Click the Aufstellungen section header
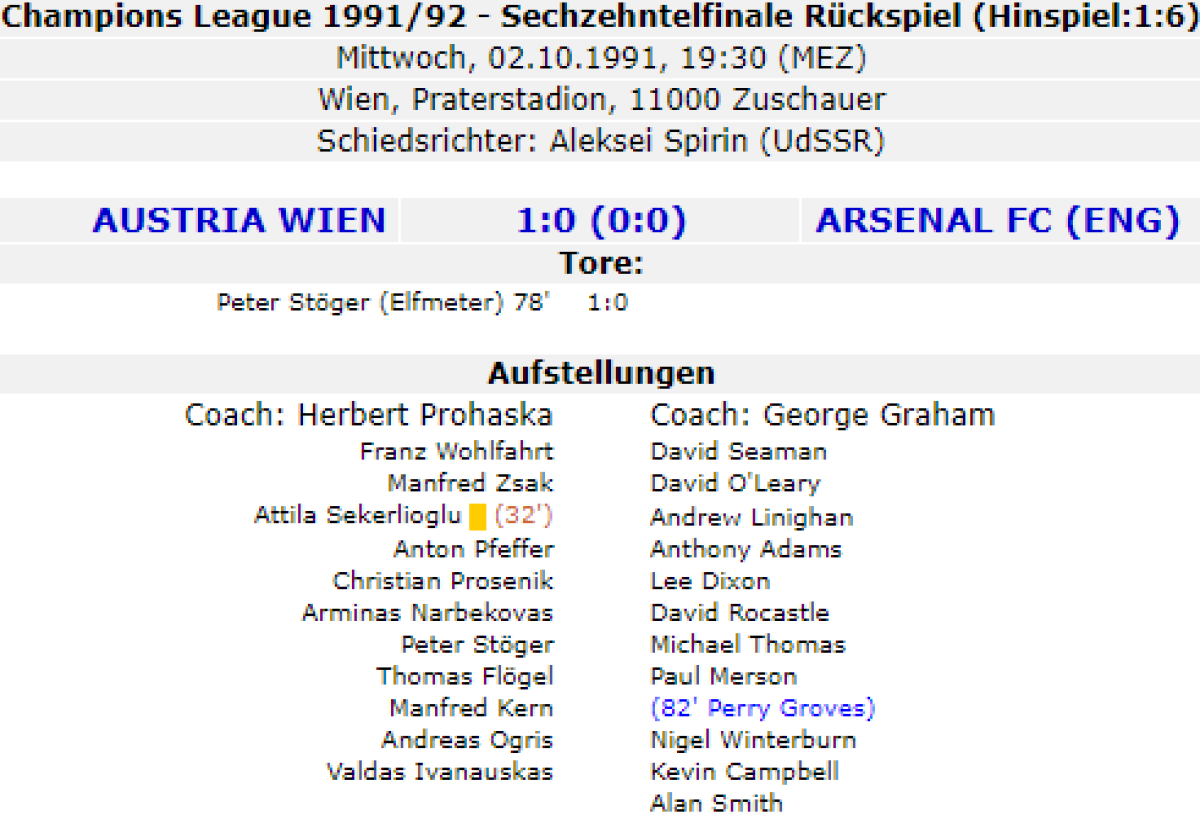The image size is (1200, 819). (601, 374)
